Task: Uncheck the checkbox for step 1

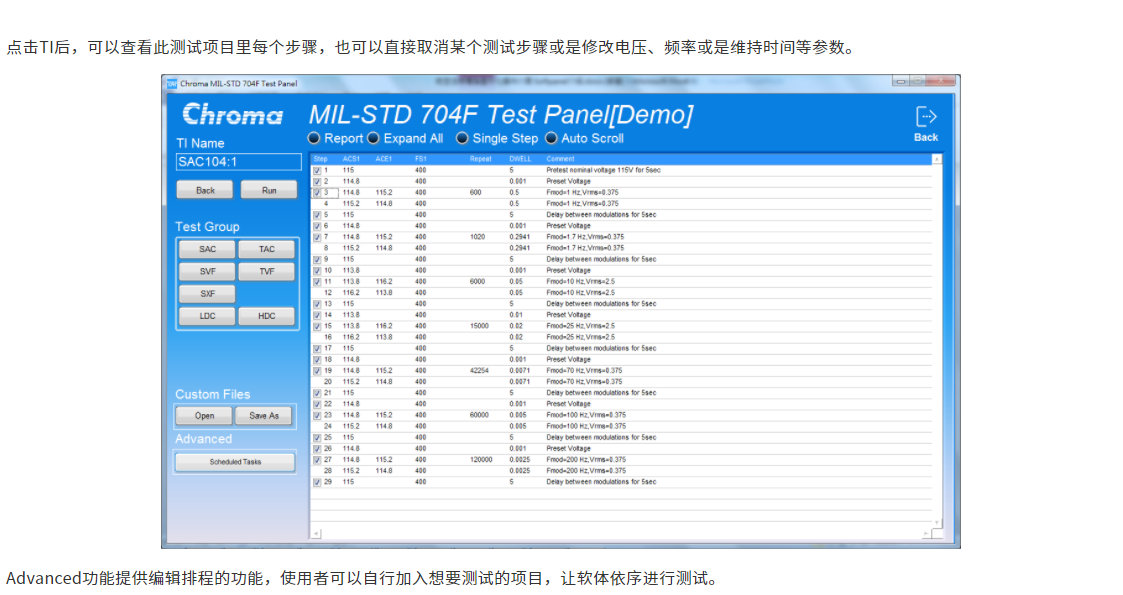Action: pyautogui.click(x=317, y=170)
